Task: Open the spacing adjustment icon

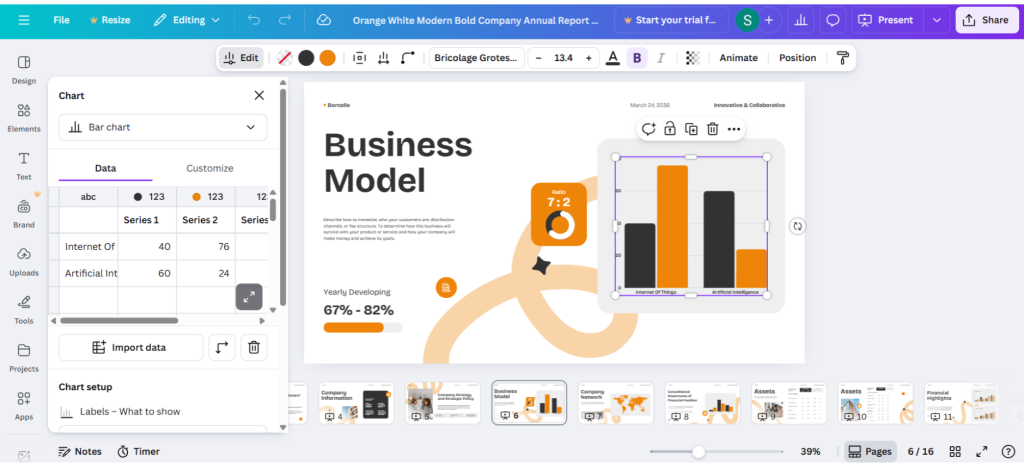Action: pyautogui.click(x=383, y=58)
